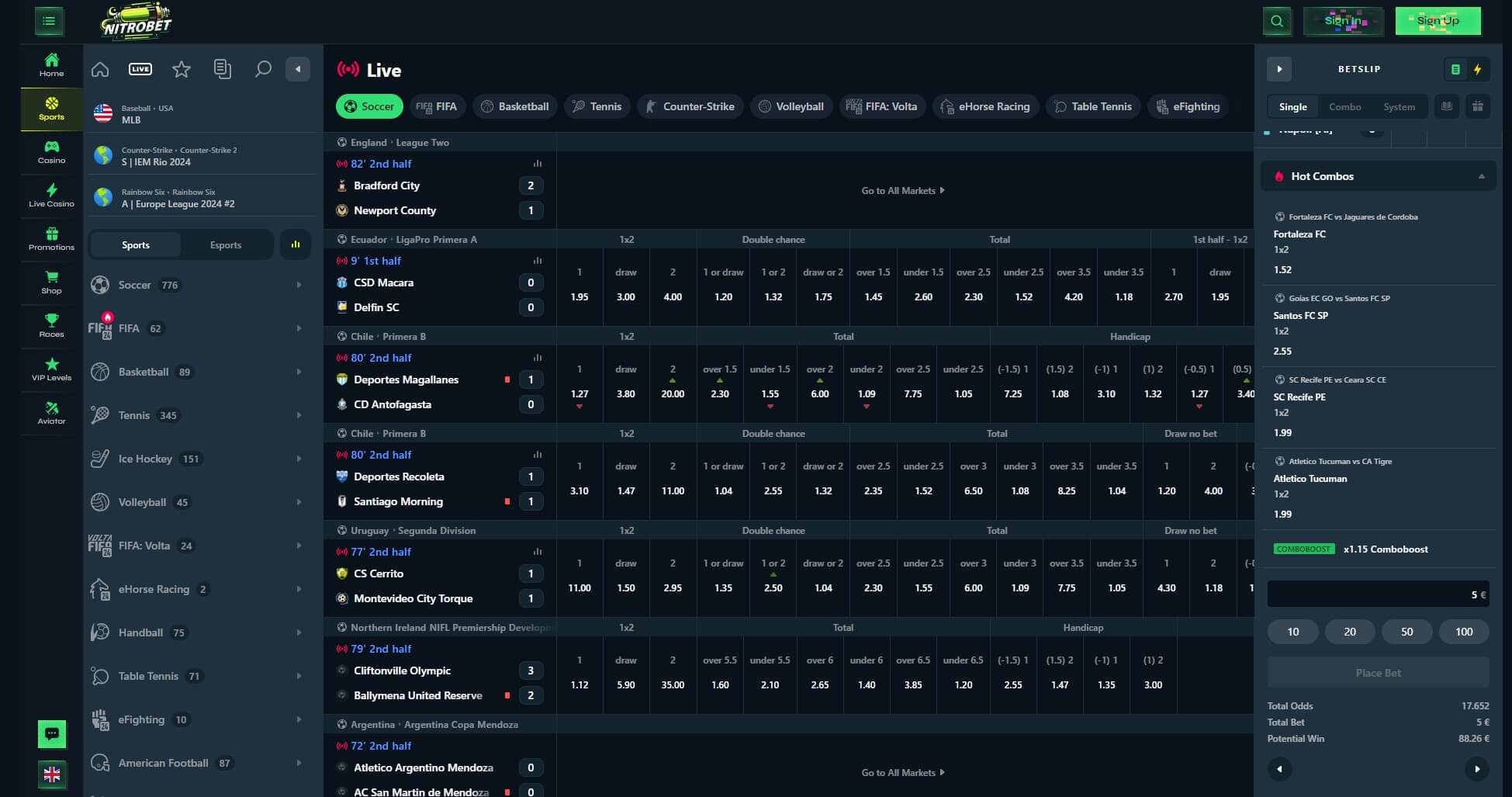
Task: Click the betslip stake input field
Action: [x=1379, y=594]
